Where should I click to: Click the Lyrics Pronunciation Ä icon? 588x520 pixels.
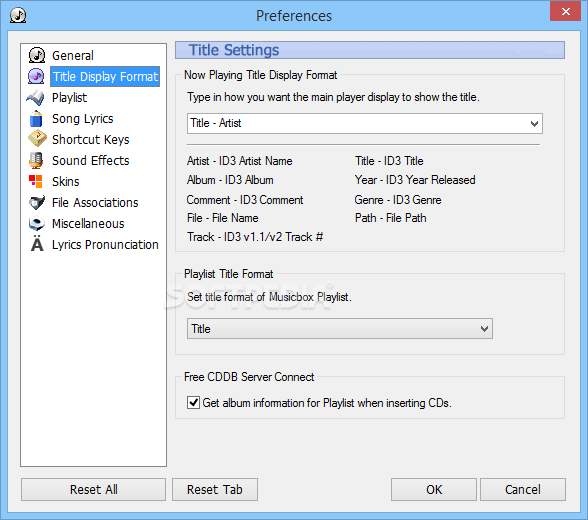pyautogui.click(x=37, y=244)
